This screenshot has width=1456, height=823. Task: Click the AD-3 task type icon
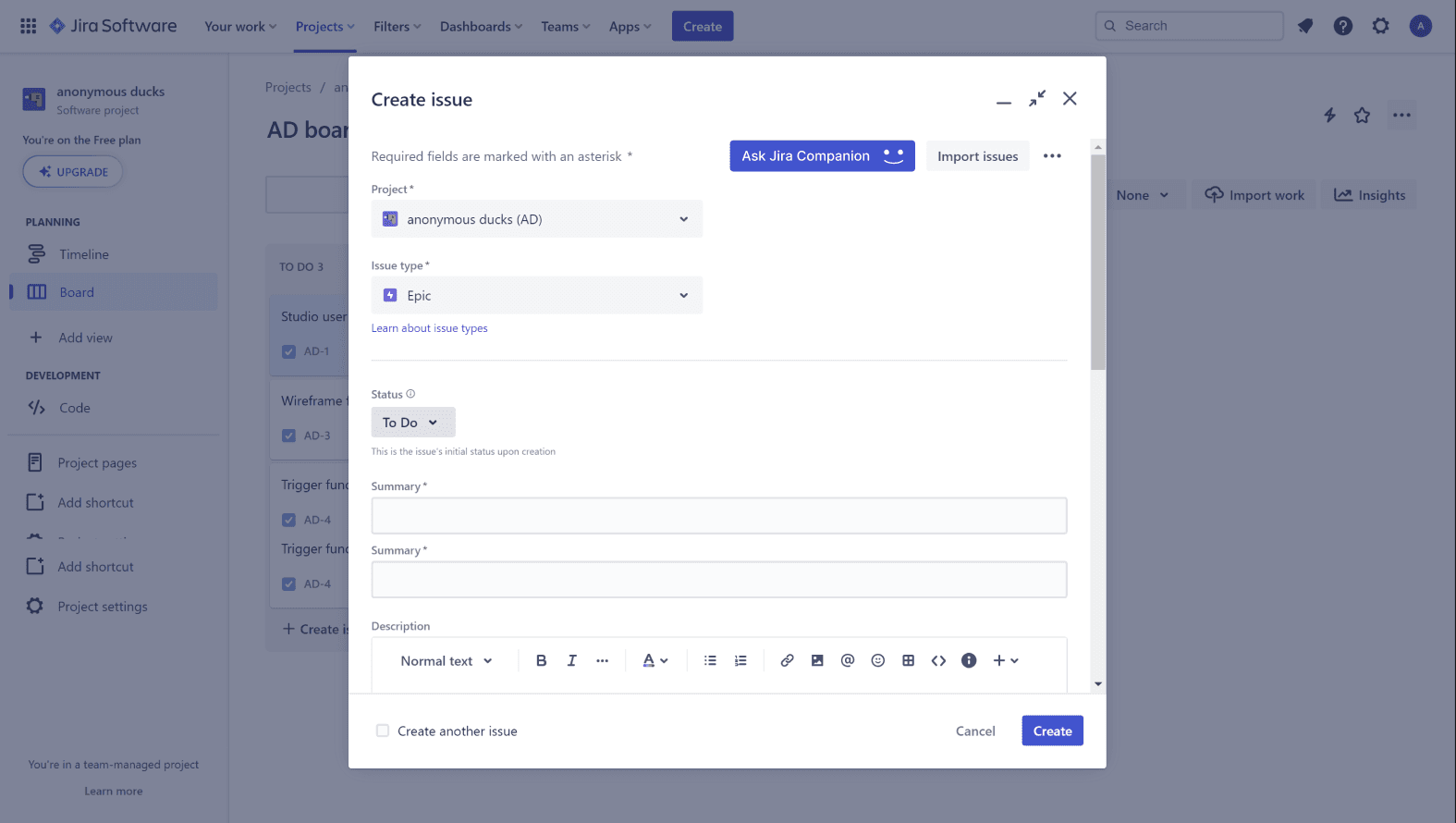click(x=288, y=436)
